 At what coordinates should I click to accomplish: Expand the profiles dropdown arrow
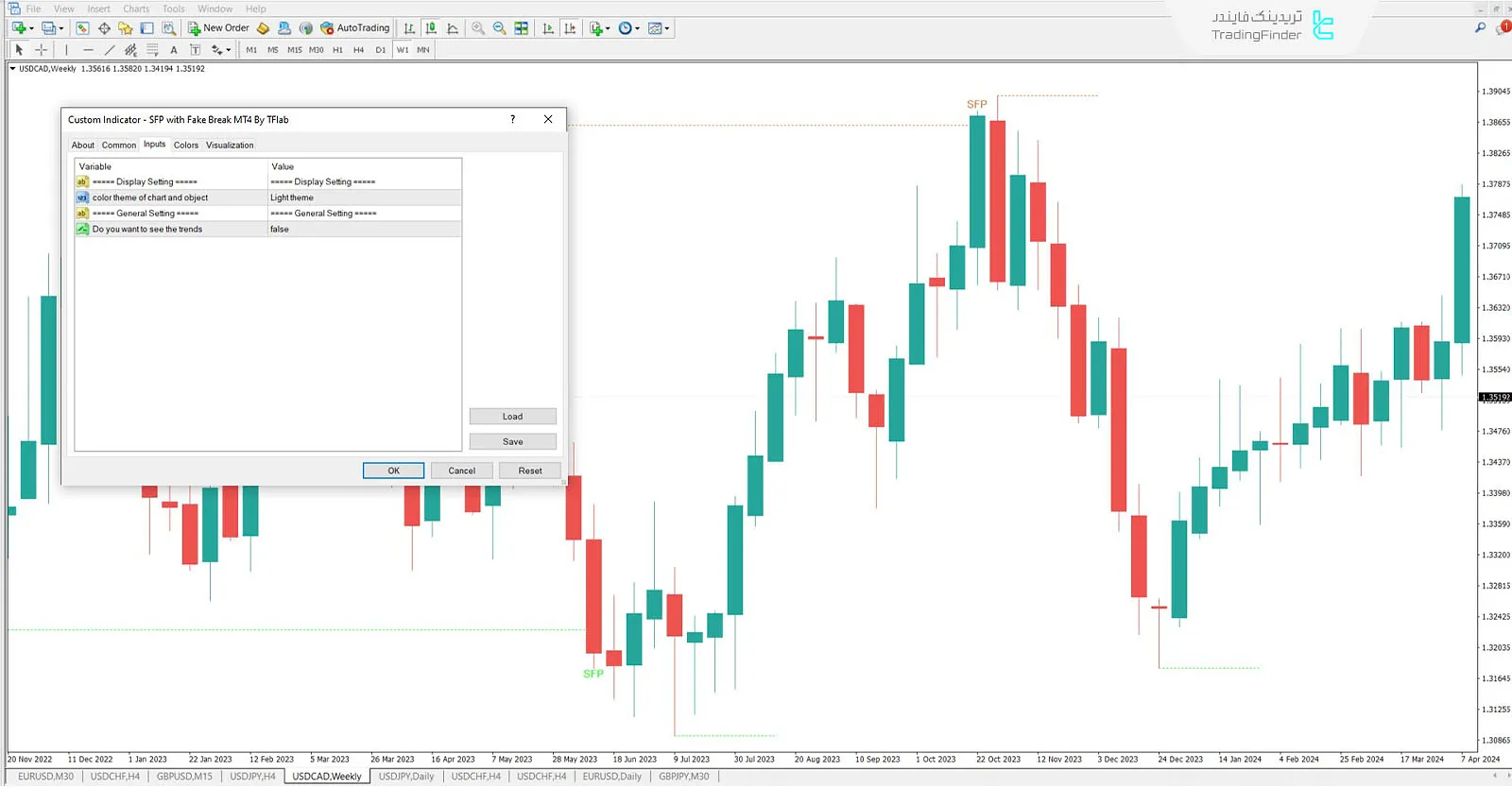(61, 28)
